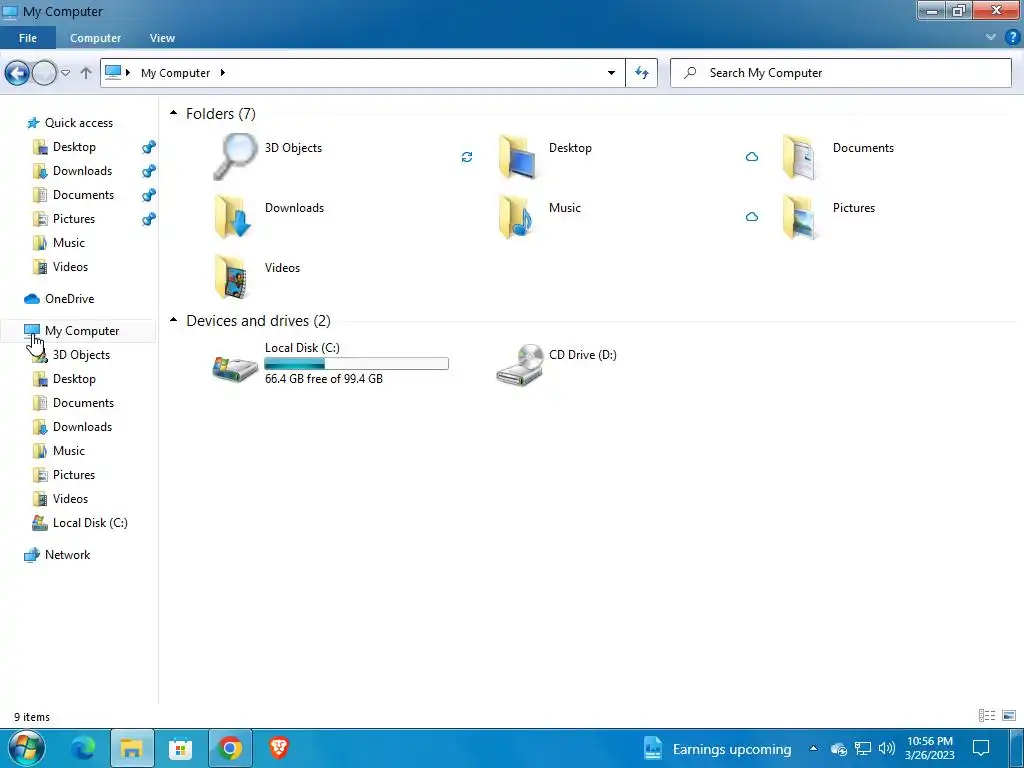1024x768 pixels.
Task: Open the network tray icon
Action: [863, 748]
